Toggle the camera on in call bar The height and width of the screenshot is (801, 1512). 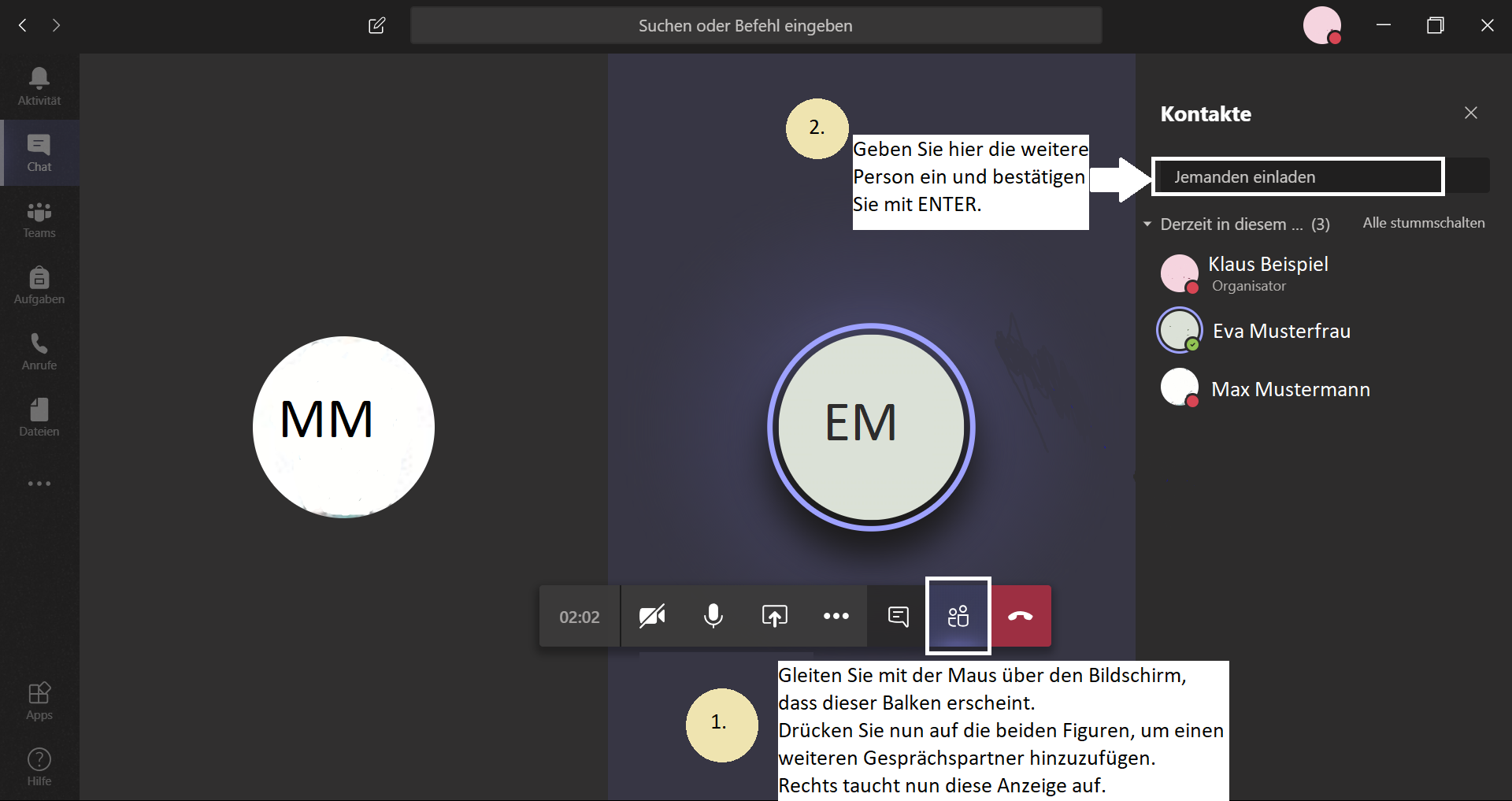click(652, 616)
